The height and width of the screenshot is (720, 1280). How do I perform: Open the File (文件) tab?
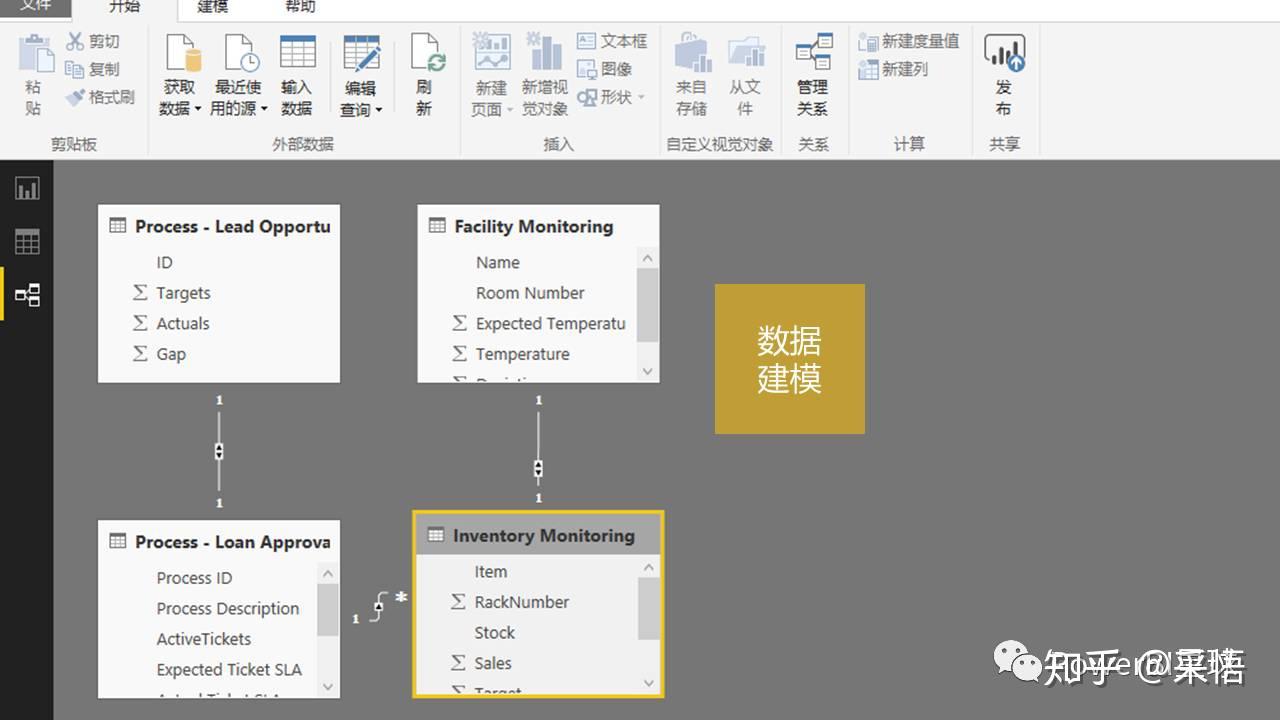click(36, 6)
